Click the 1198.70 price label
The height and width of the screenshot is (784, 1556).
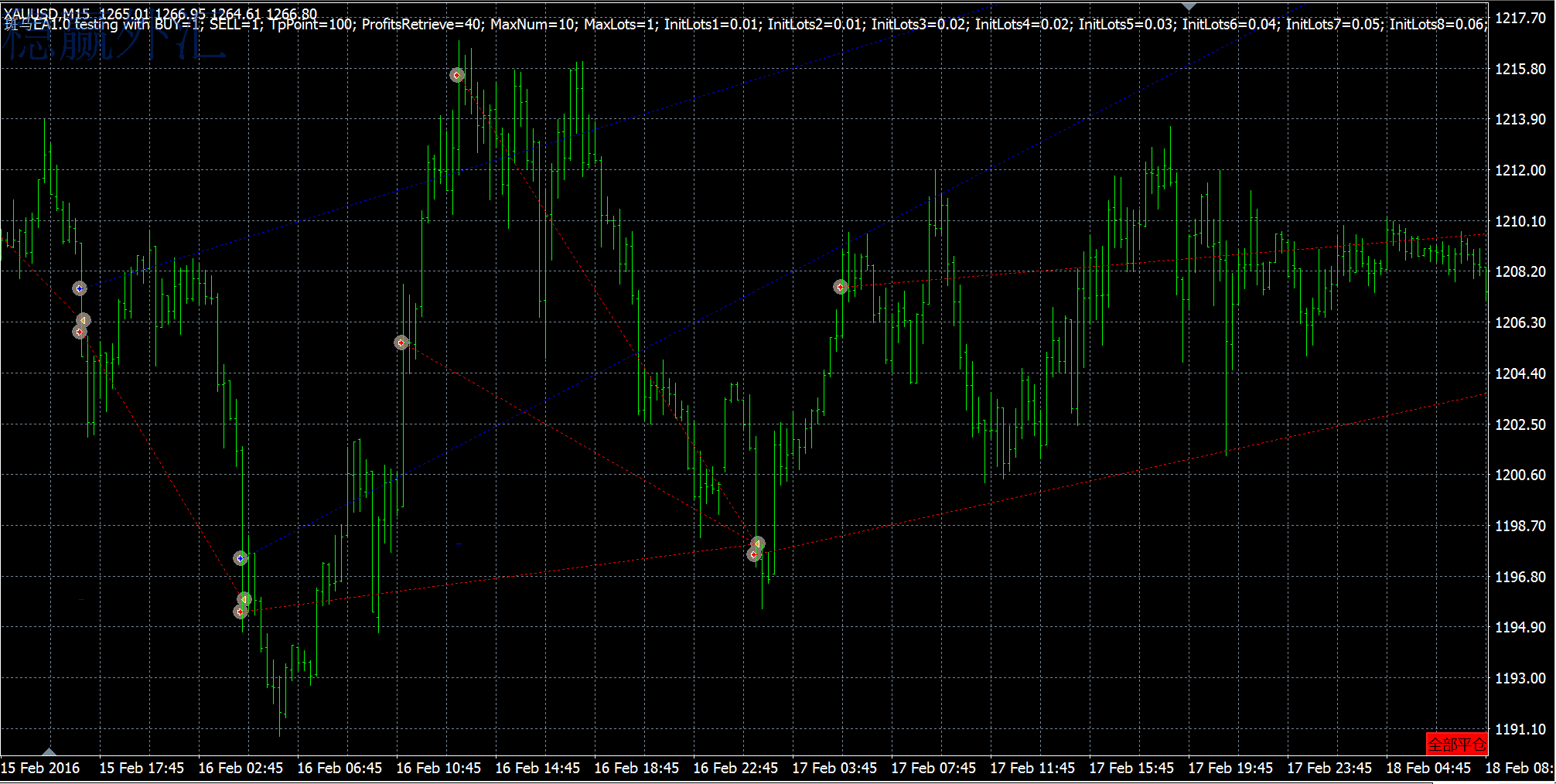tap(1520, 526)
